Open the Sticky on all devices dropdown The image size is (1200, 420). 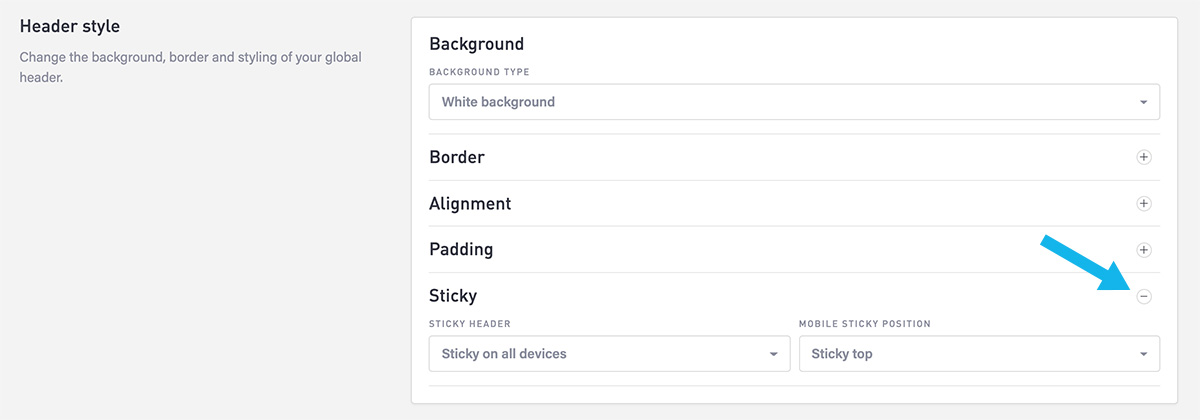click(609, 354)
